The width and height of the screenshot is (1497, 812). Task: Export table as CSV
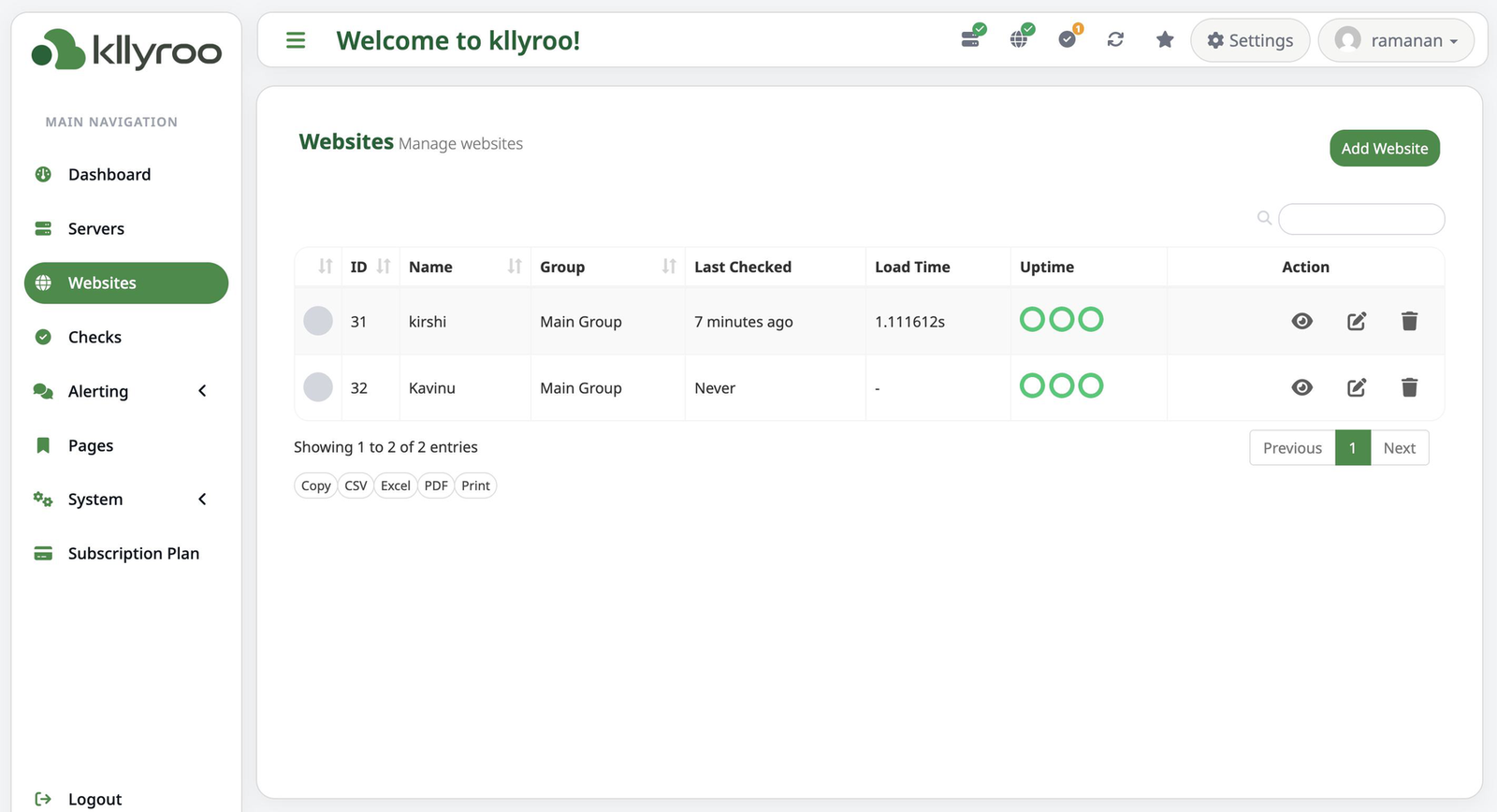tap(356, 486)
